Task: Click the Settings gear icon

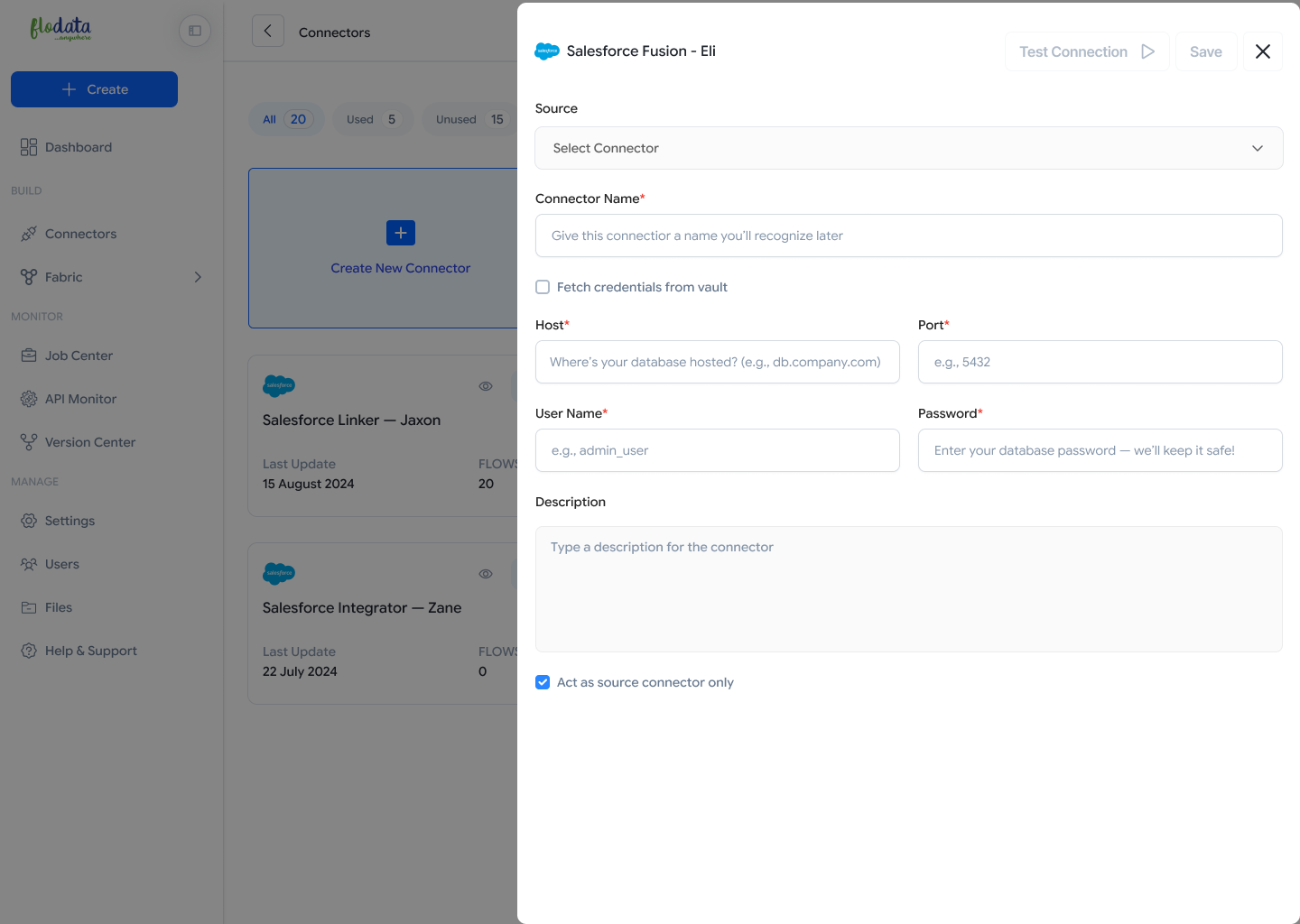Action: point(29,521)
